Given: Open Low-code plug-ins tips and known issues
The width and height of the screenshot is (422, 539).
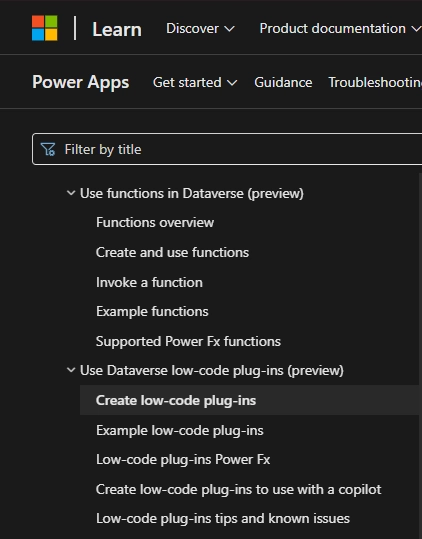Looking at the screenshot, I should 223,518.
